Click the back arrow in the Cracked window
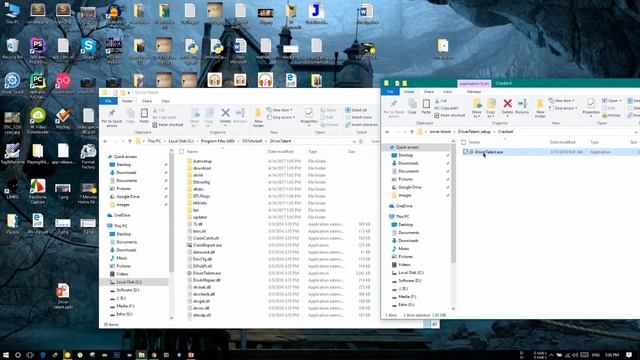Image resolution: width=640 pixels, height=360 pixels. coord(387,132)
